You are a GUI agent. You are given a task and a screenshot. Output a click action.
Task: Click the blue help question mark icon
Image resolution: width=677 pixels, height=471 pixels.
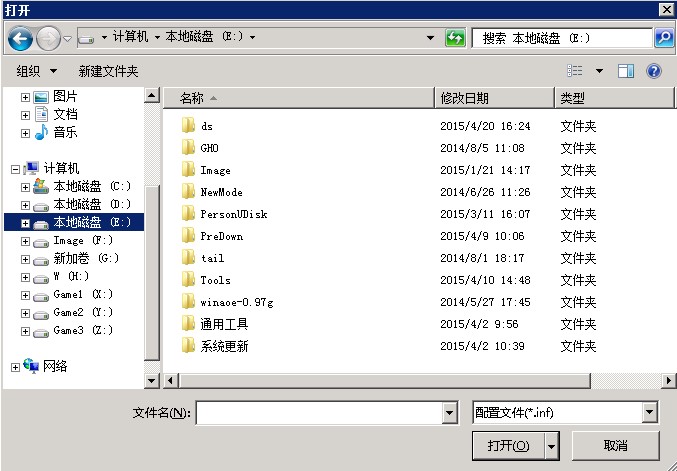coord(654,71)
